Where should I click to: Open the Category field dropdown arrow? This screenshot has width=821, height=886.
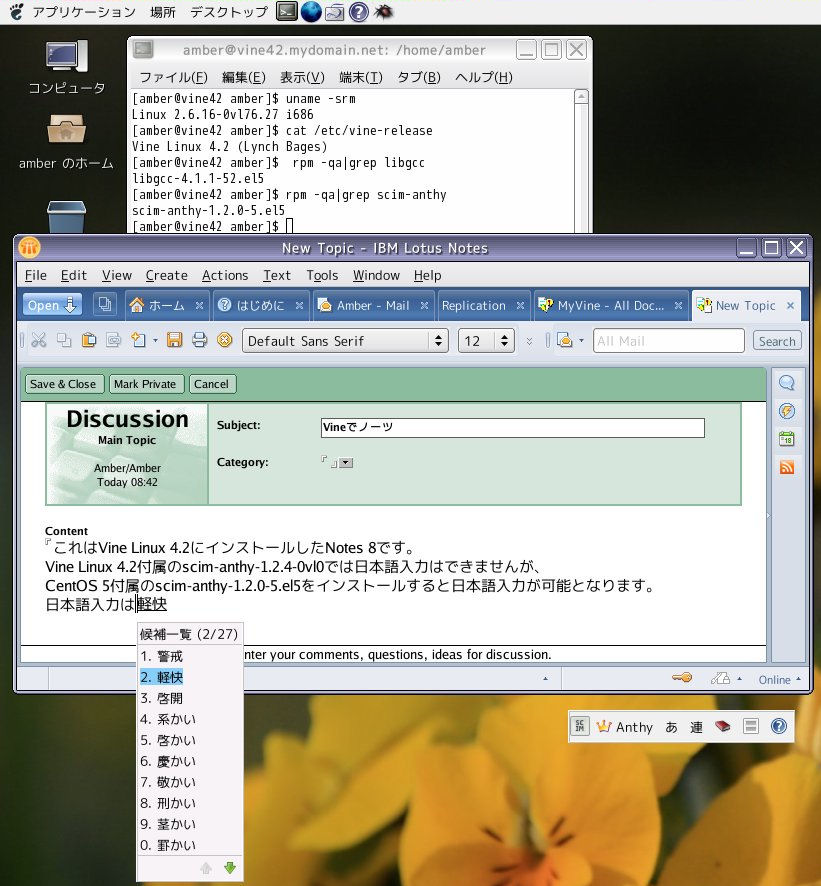[x=346, y=463]
